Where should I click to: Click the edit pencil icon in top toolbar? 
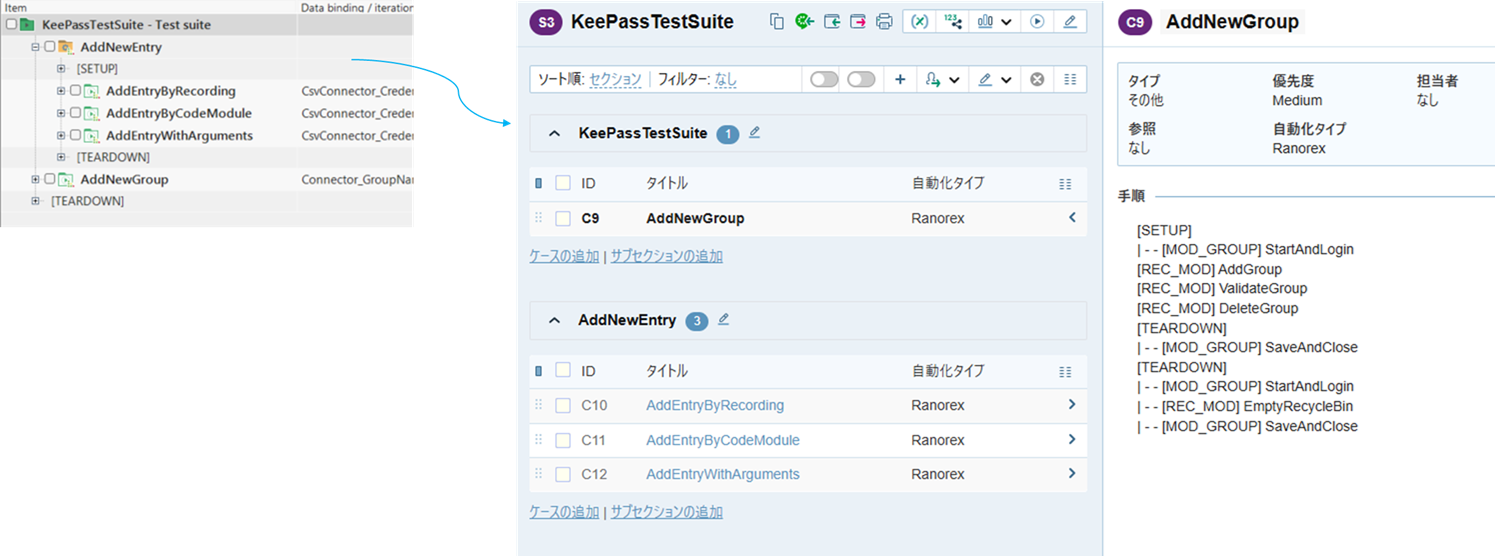pos(1070,22)
